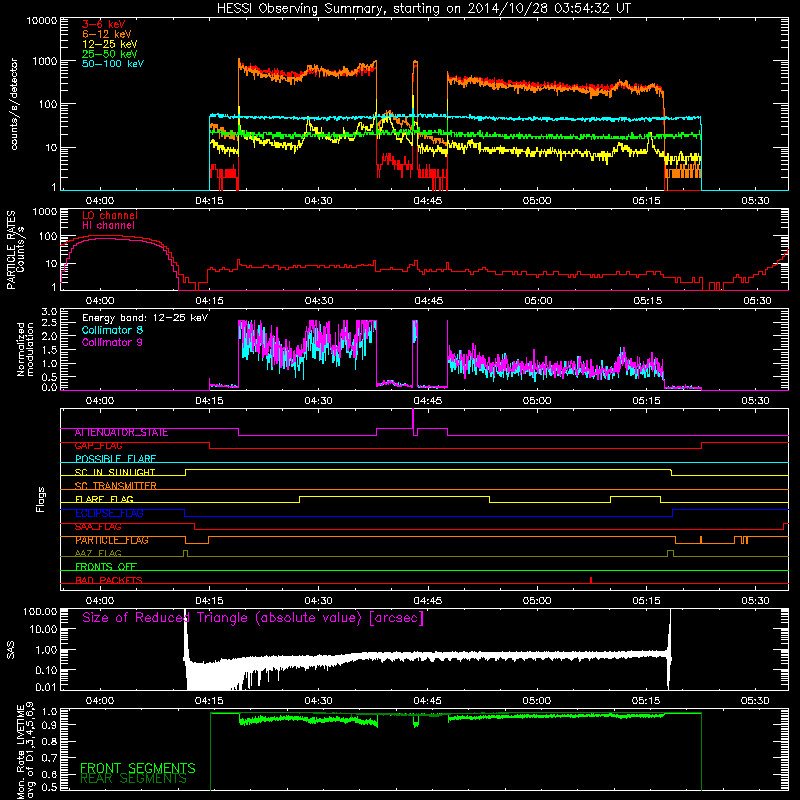Click the ECLIPSE_FLAG label

click(x=109, y=513)
